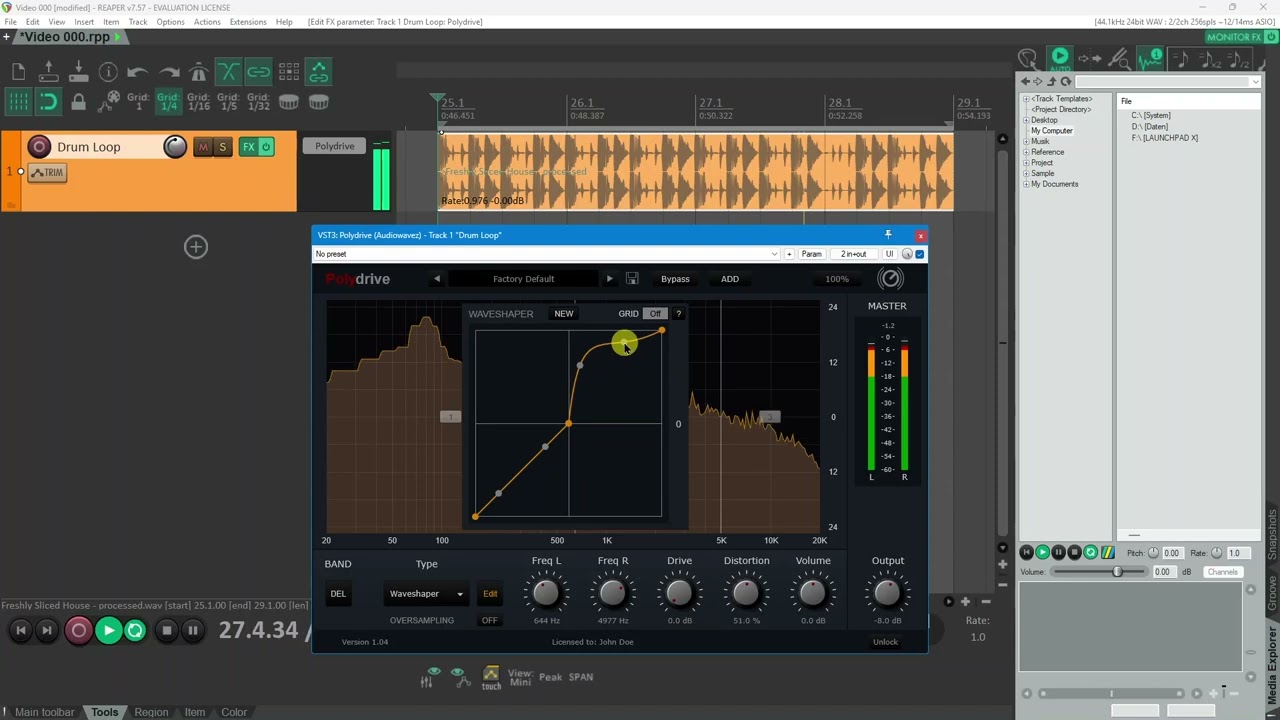Open the File menu
1280x720 pixels.
(10, 21)
